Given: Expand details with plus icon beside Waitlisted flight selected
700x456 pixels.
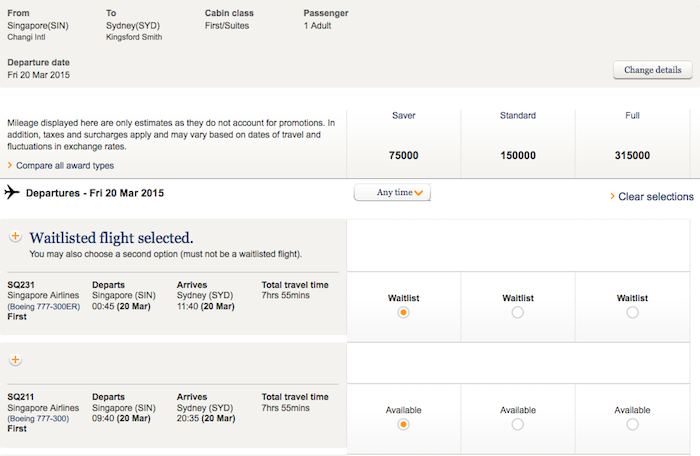Looking at the screenshot, I should (x=15, y=236).
